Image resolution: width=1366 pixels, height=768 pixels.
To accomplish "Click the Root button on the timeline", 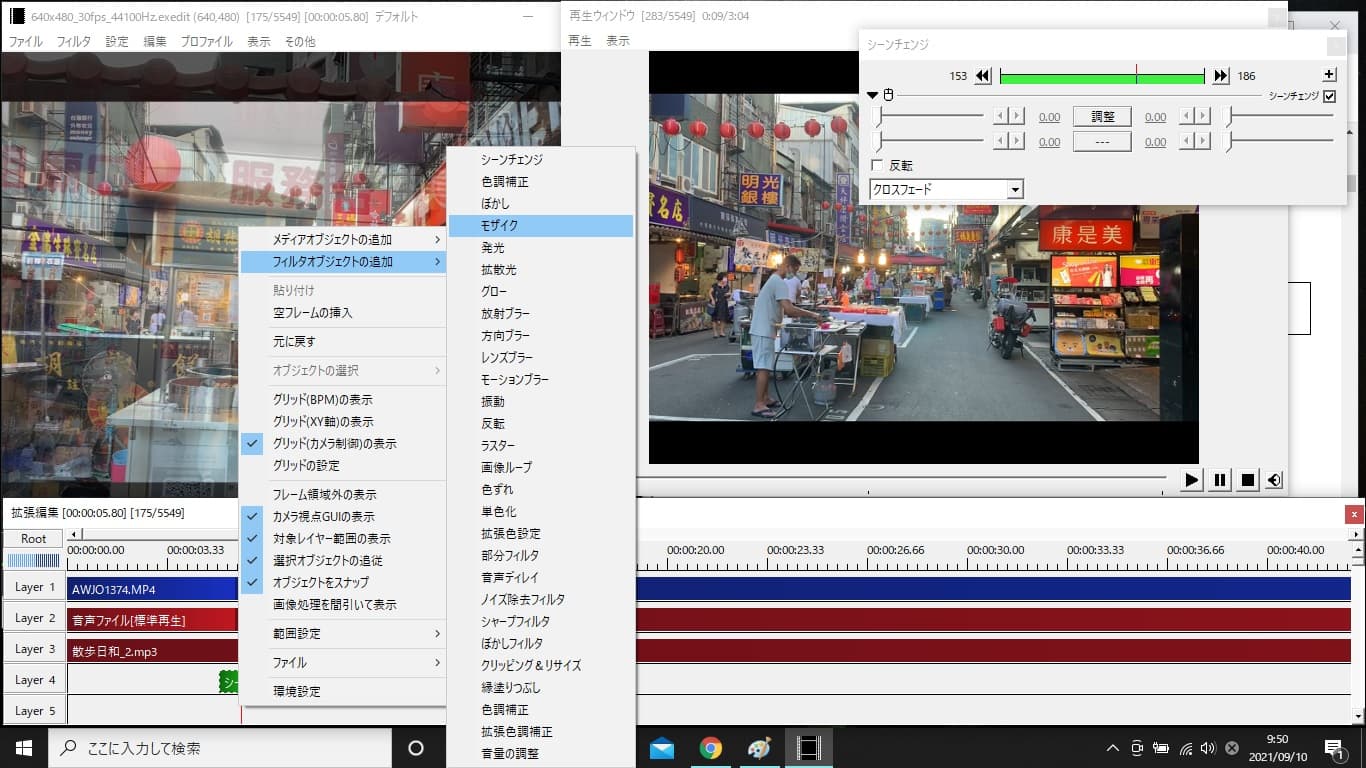I will [34, 539].
